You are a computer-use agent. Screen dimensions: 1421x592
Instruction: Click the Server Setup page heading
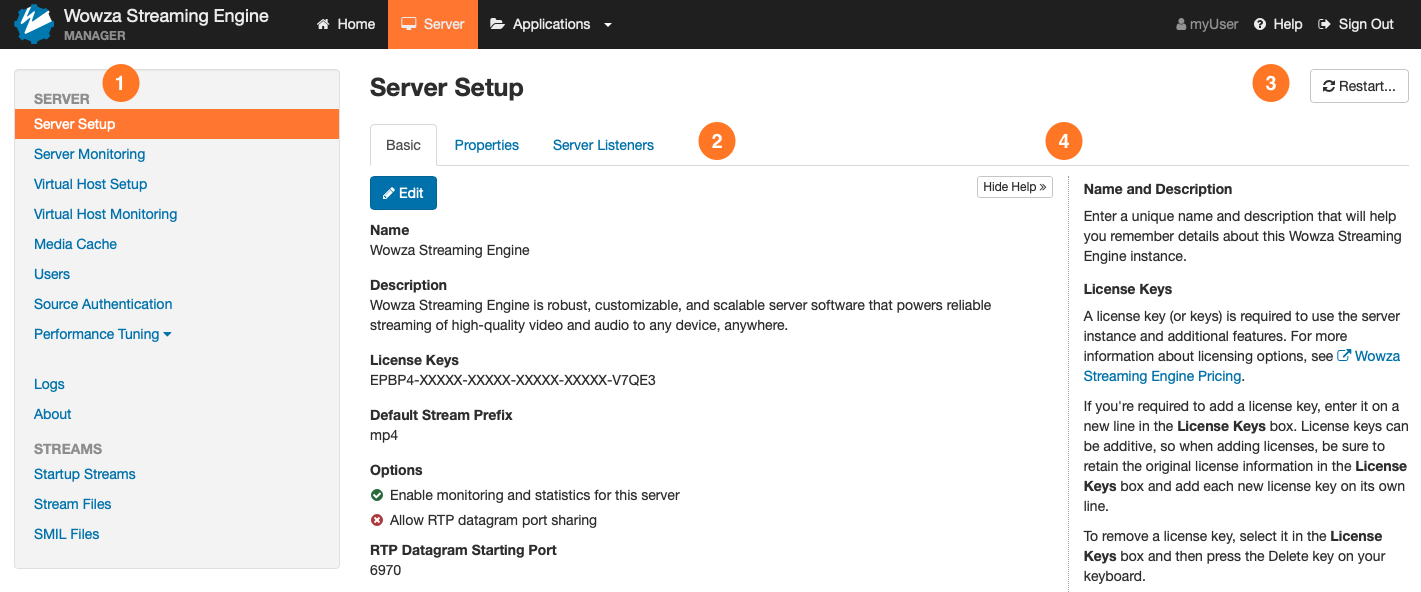447,87
